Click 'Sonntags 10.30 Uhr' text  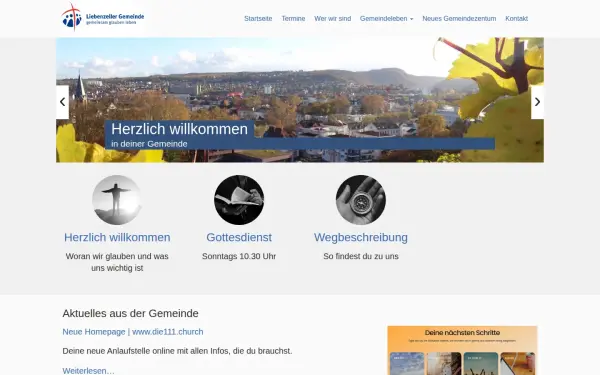click(x=239, y=256)
